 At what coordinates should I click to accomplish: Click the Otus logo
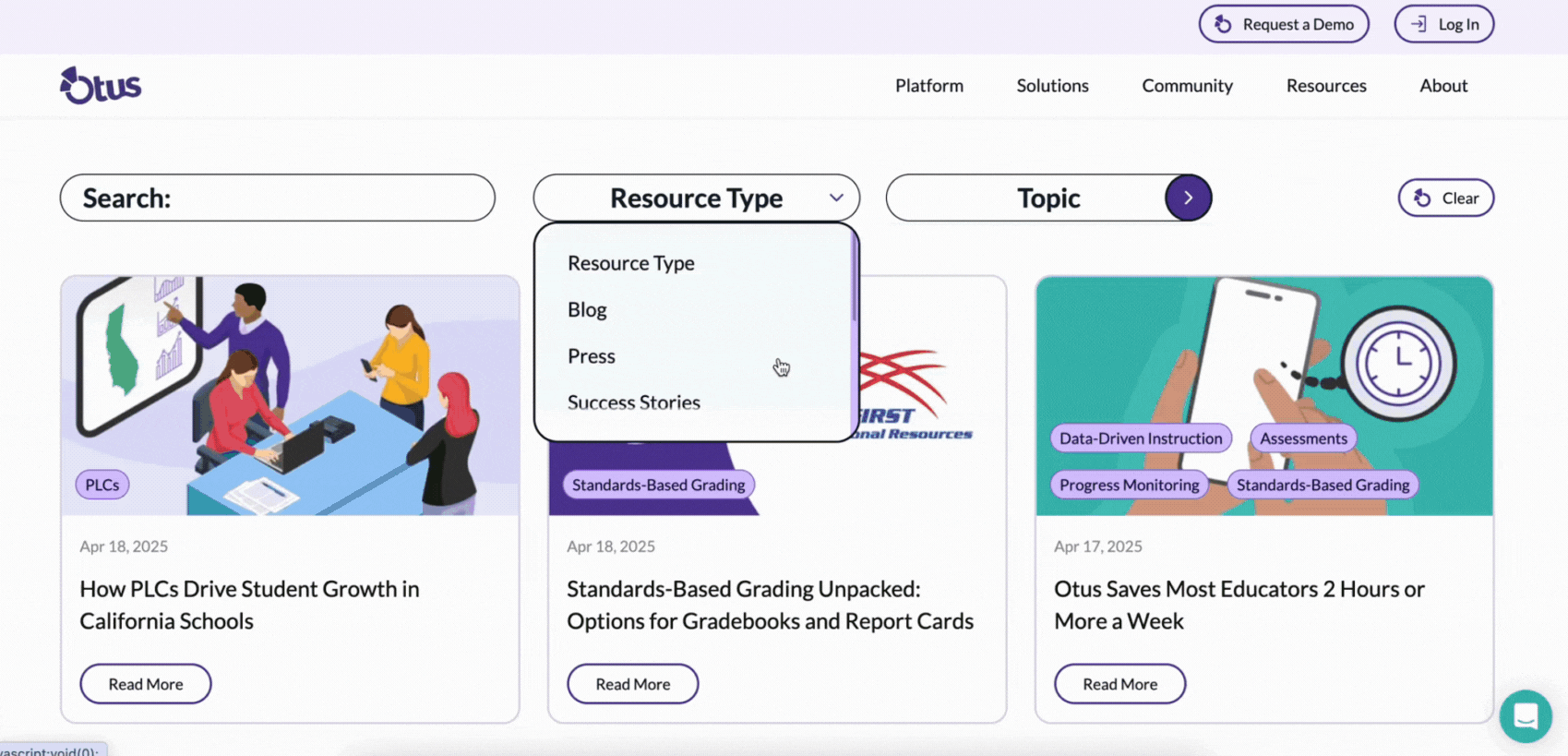point(101,86)
